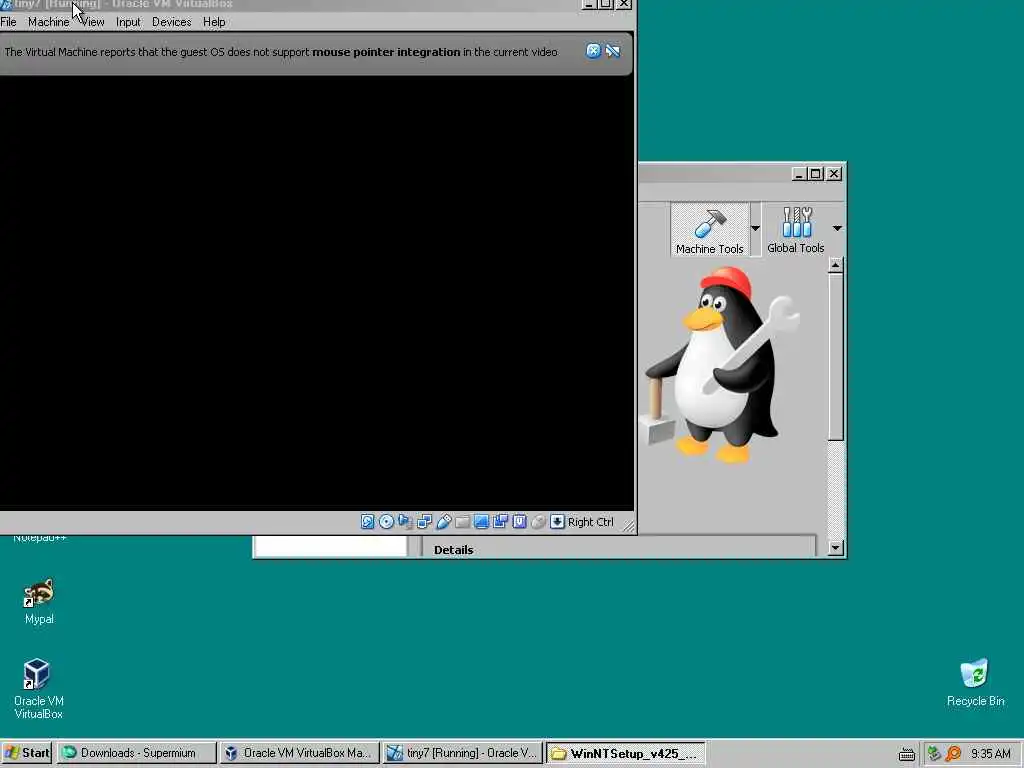Click the black VM guest display area
Screen dimensions: 1024x768
tap(316, 293)
